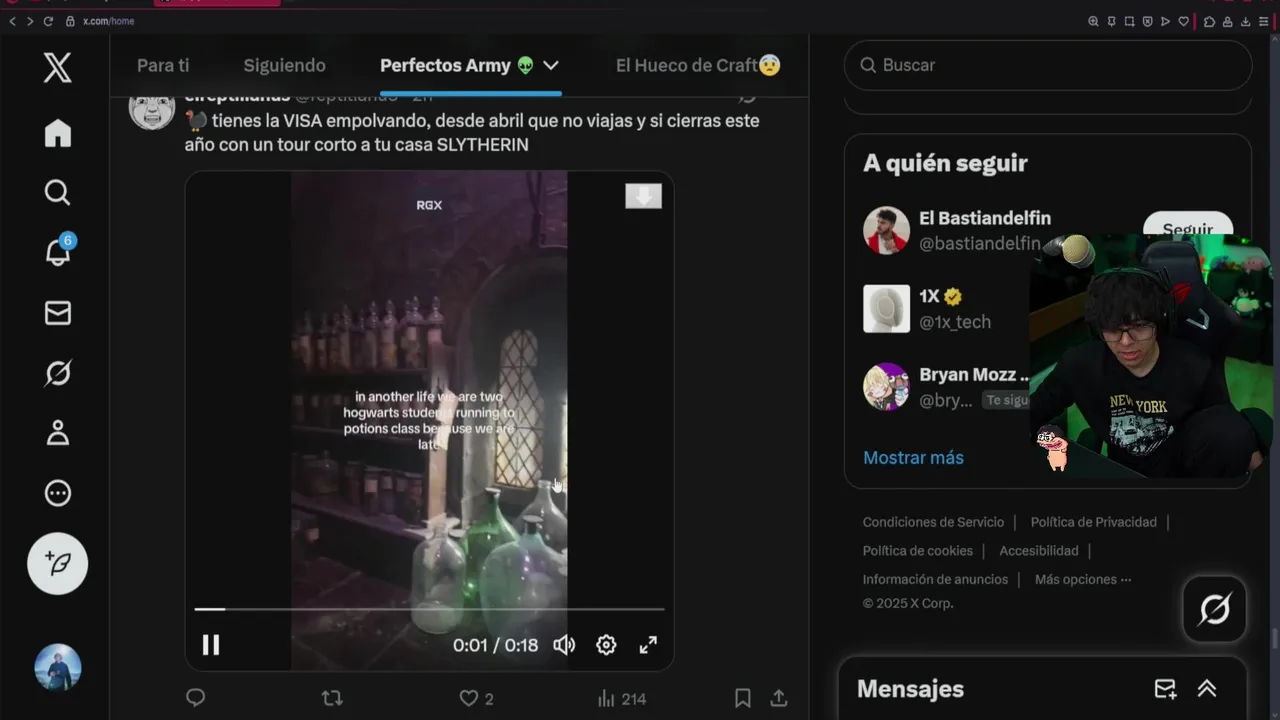Click the Mensajes panel title
The image size is (1280, 720).
(x=910, y=689)
